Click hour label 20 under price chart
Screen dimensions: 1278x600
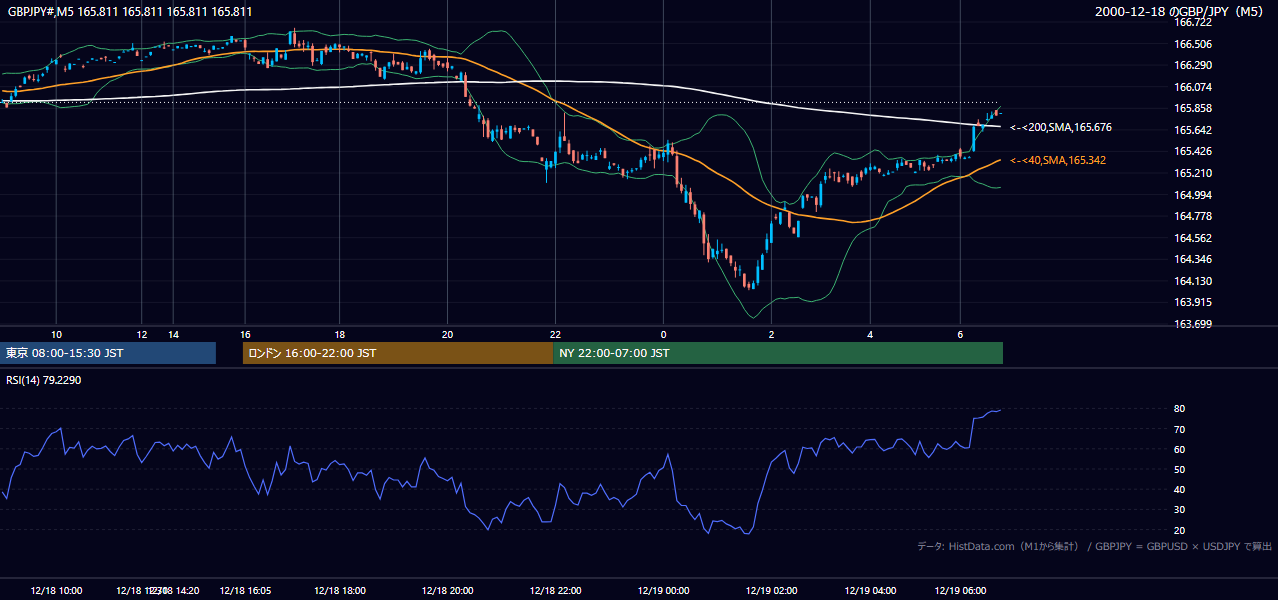pos(448,334)
